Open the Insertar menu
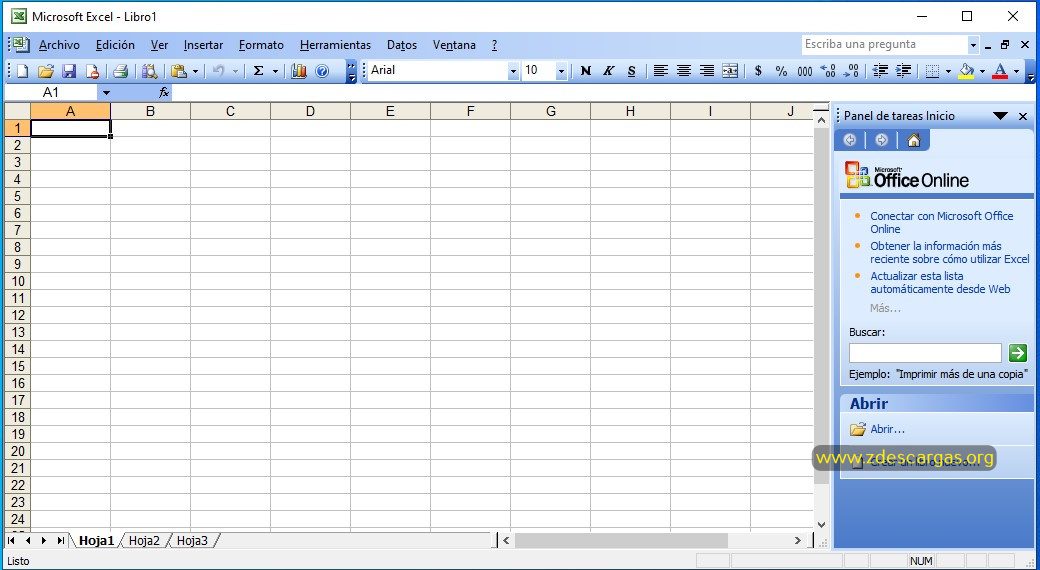This screenshot has height=570, width=1040. point(204,45)
